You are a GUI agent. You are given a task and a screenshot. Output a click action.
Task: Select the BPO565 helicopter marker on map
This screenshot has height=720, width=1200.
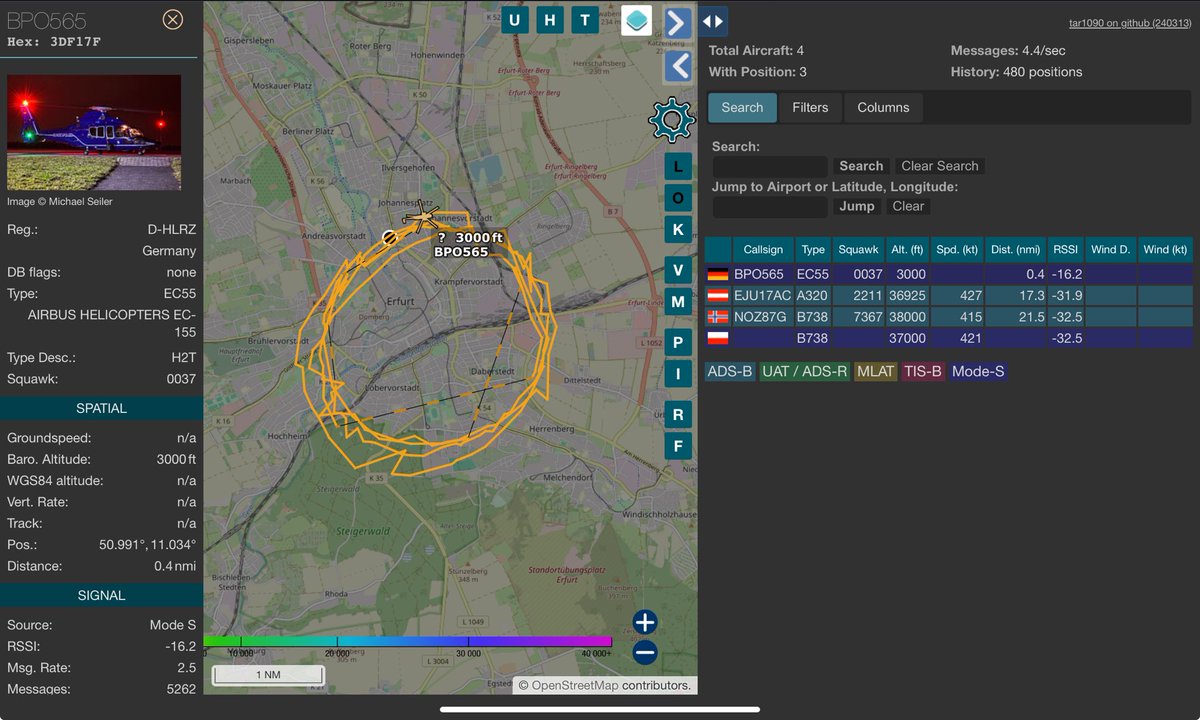(x=421, y=216)
